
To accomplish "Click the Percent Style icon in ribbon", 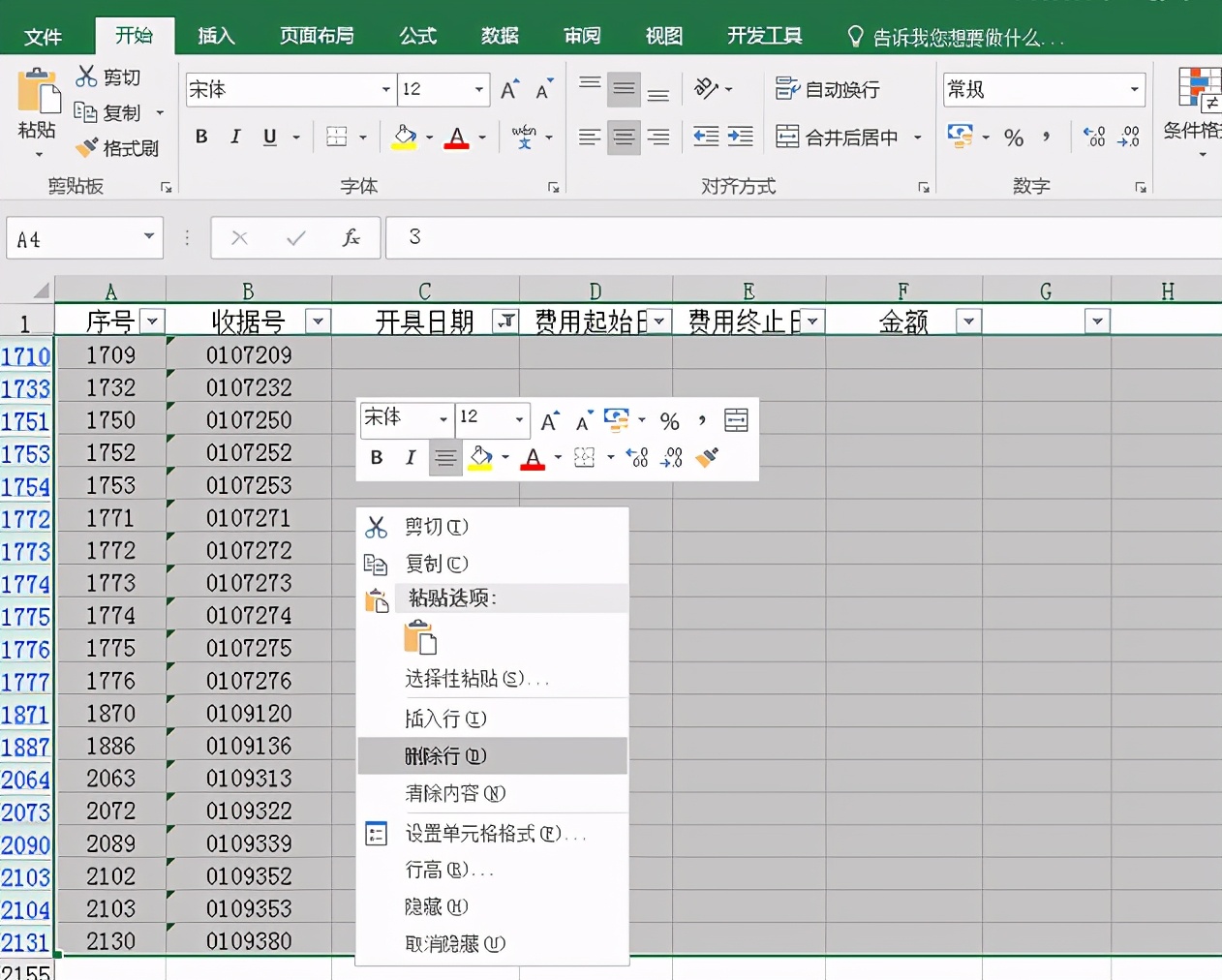I will pos(1014,138).
